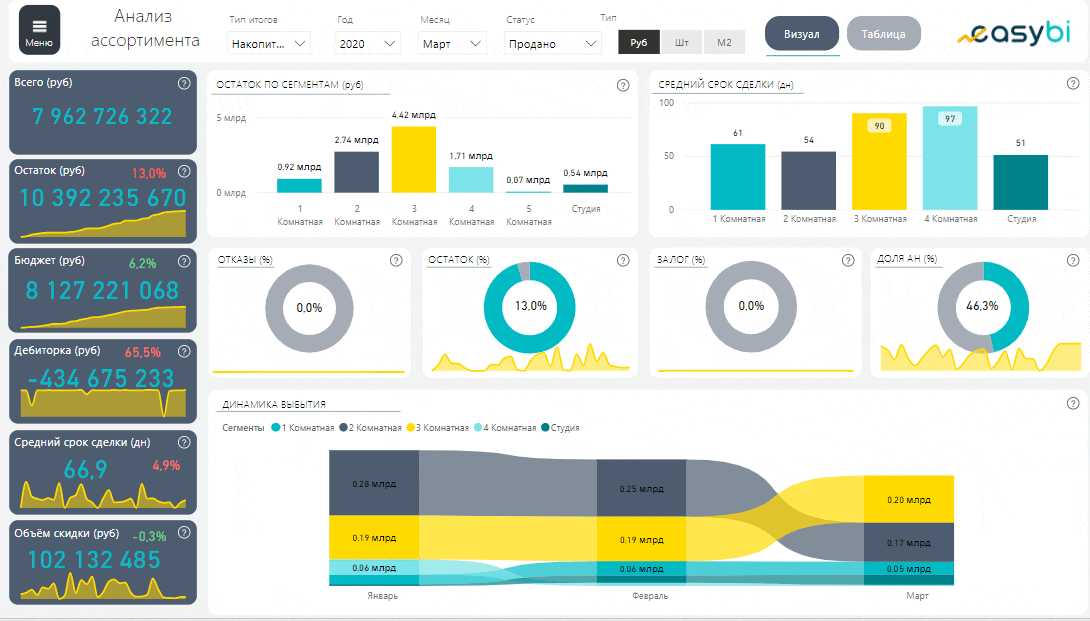
Task: Open the Месяц dropdown showing Март
Action: click(452, 43)
